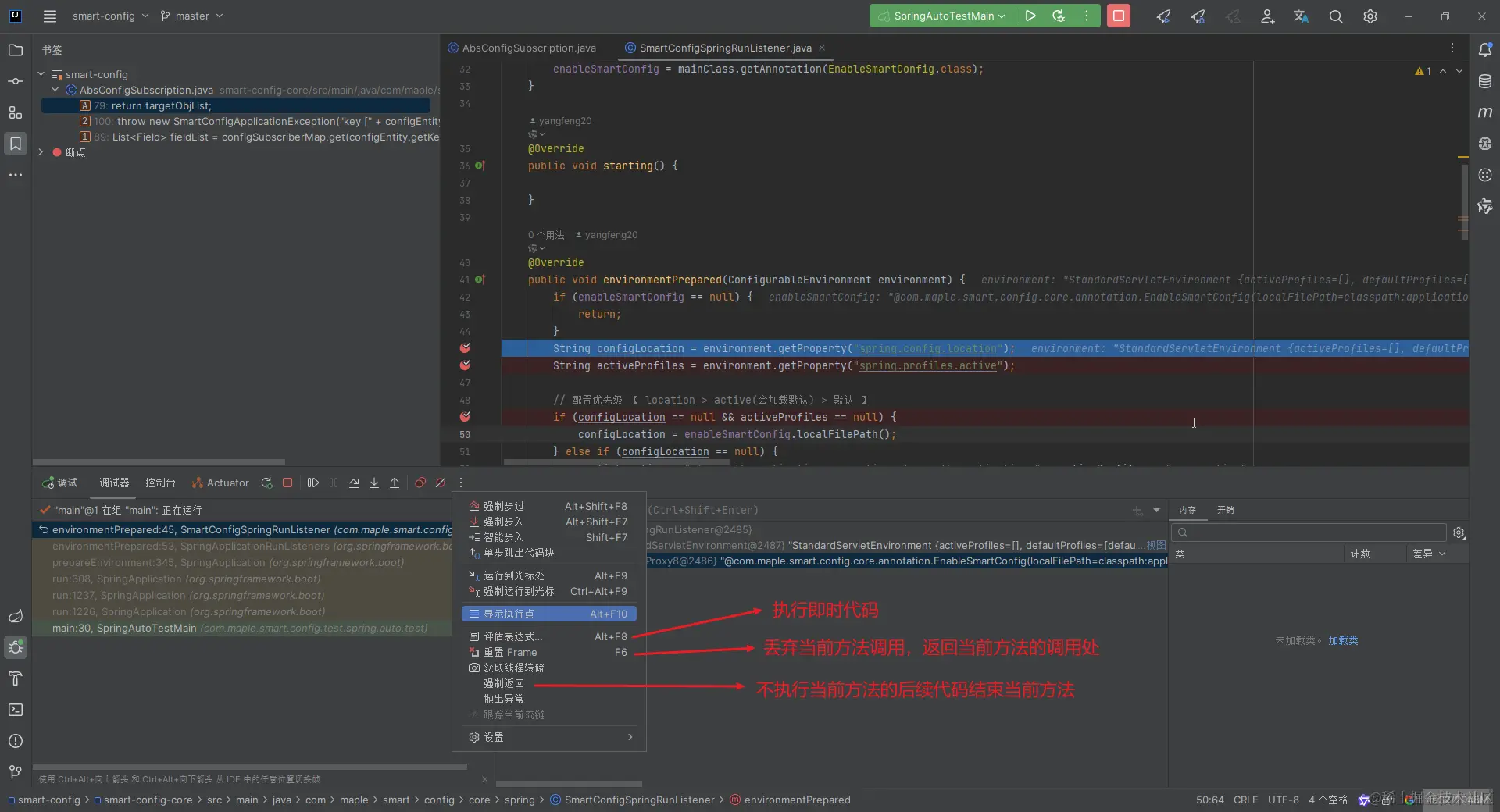Open View Breakpoints red circles icon
1500x812 pixels.
pyautogui.click(x=420, y=483)
